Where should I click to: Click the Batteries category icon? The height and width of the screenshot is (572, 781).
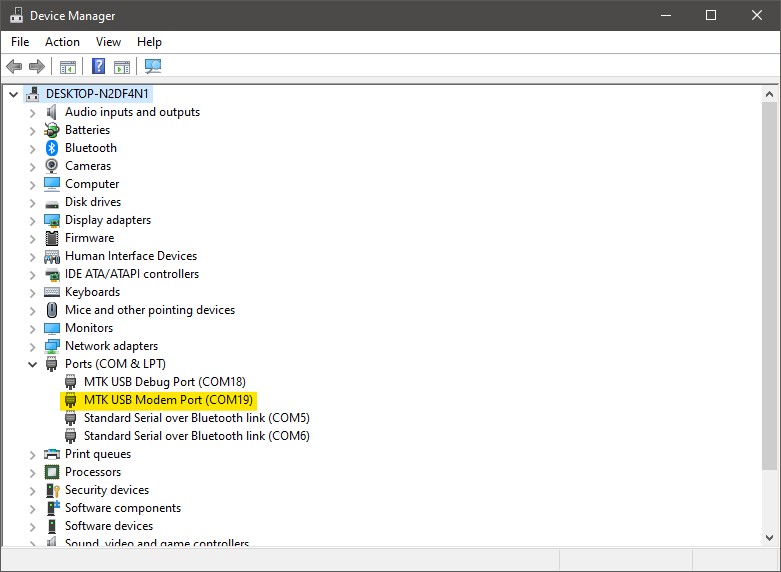point(52,130)
